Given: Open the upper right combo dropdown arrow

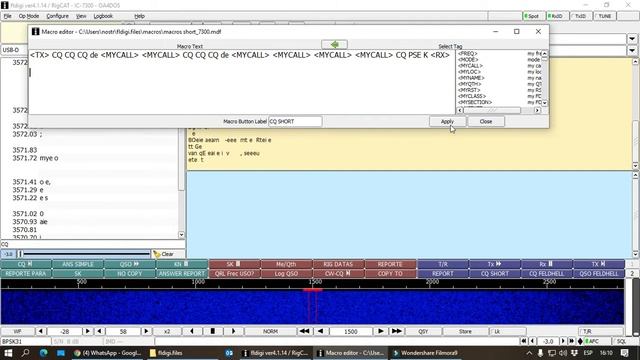Looking at the screenshot, I should [632, 39].
